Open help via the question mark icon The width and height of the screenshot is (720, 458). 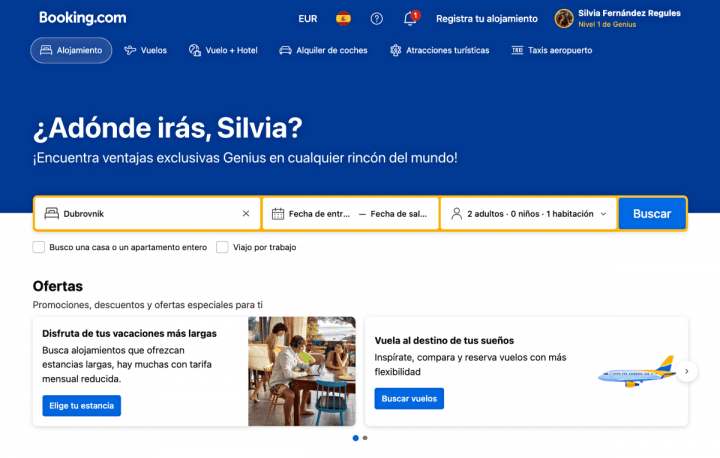point(377,19)
